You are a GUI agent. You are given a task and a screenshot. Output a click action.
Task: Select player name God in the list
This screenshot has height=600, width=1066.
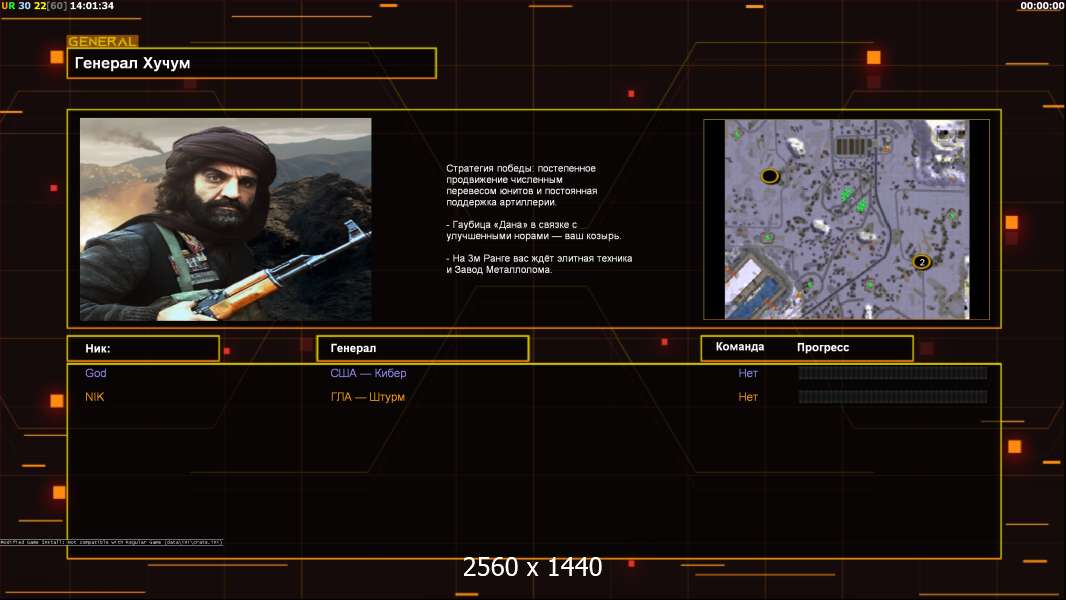96,373
